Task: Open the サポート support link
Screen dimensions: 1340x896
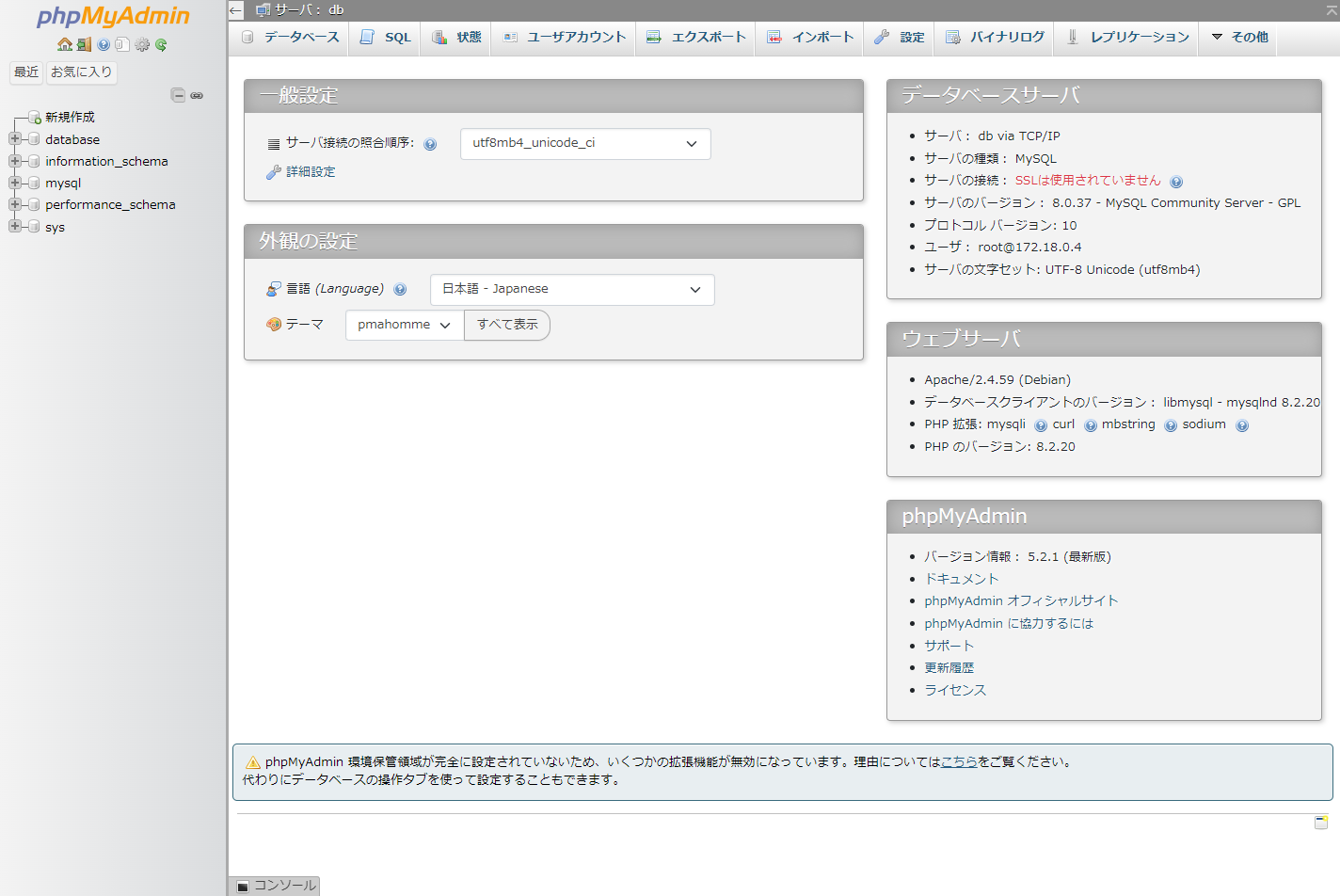Action: click(x=949, y=646)
